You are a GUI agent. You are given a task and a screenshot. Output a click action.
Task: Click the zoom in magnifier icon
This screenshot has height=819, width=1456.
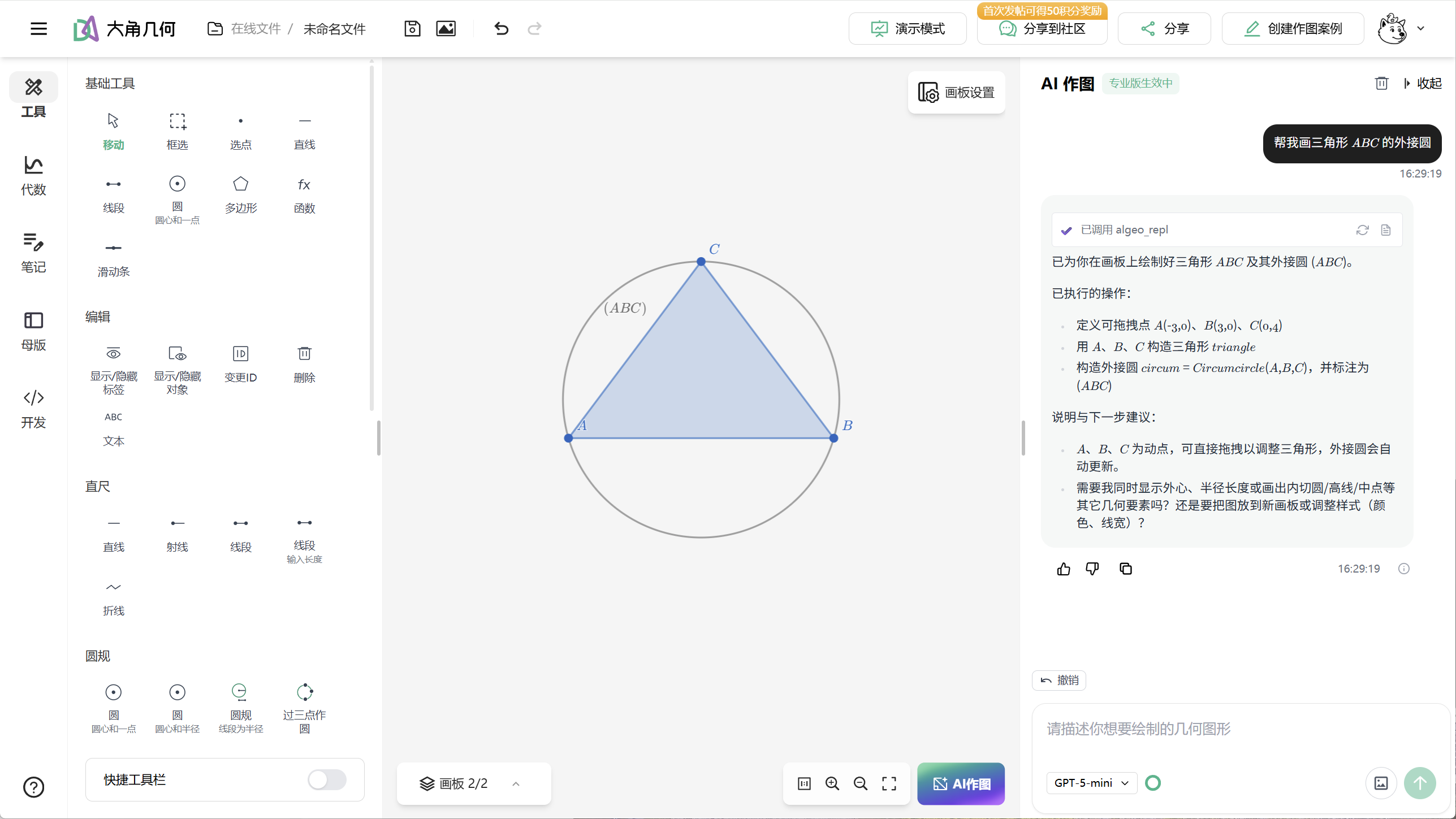[x=832, y=783]
